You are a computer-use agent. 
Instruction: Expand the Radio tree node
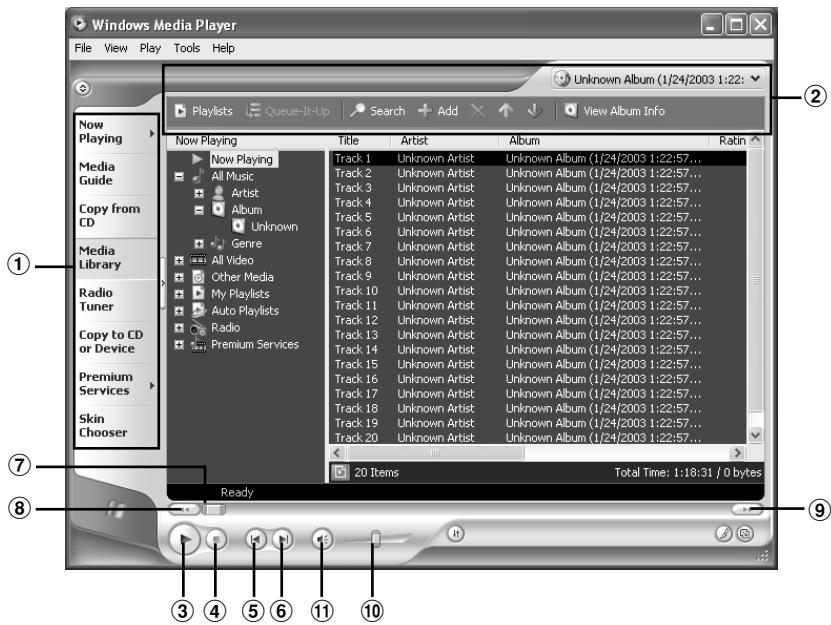click(179, 328)
